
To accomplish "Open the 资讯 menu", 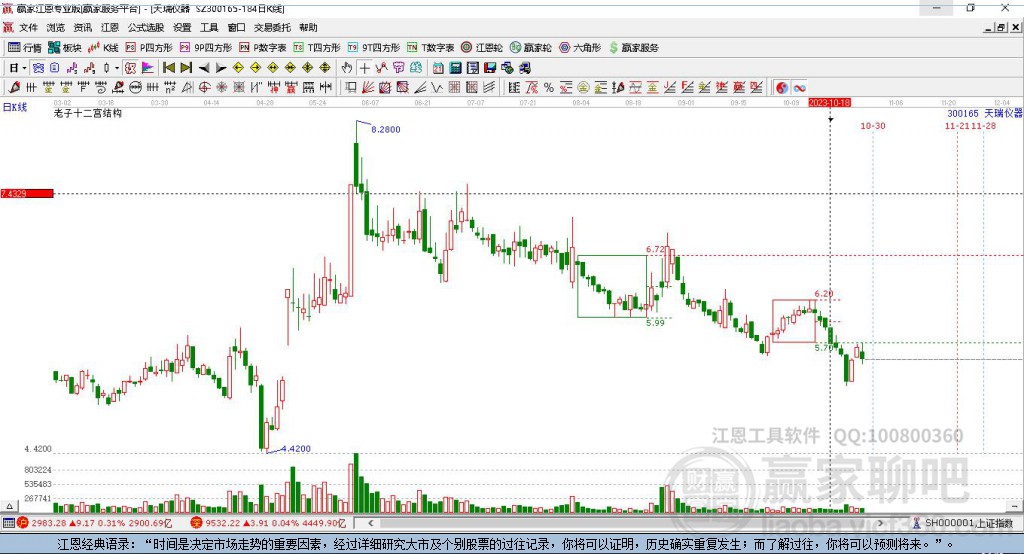I will (82, 27).
